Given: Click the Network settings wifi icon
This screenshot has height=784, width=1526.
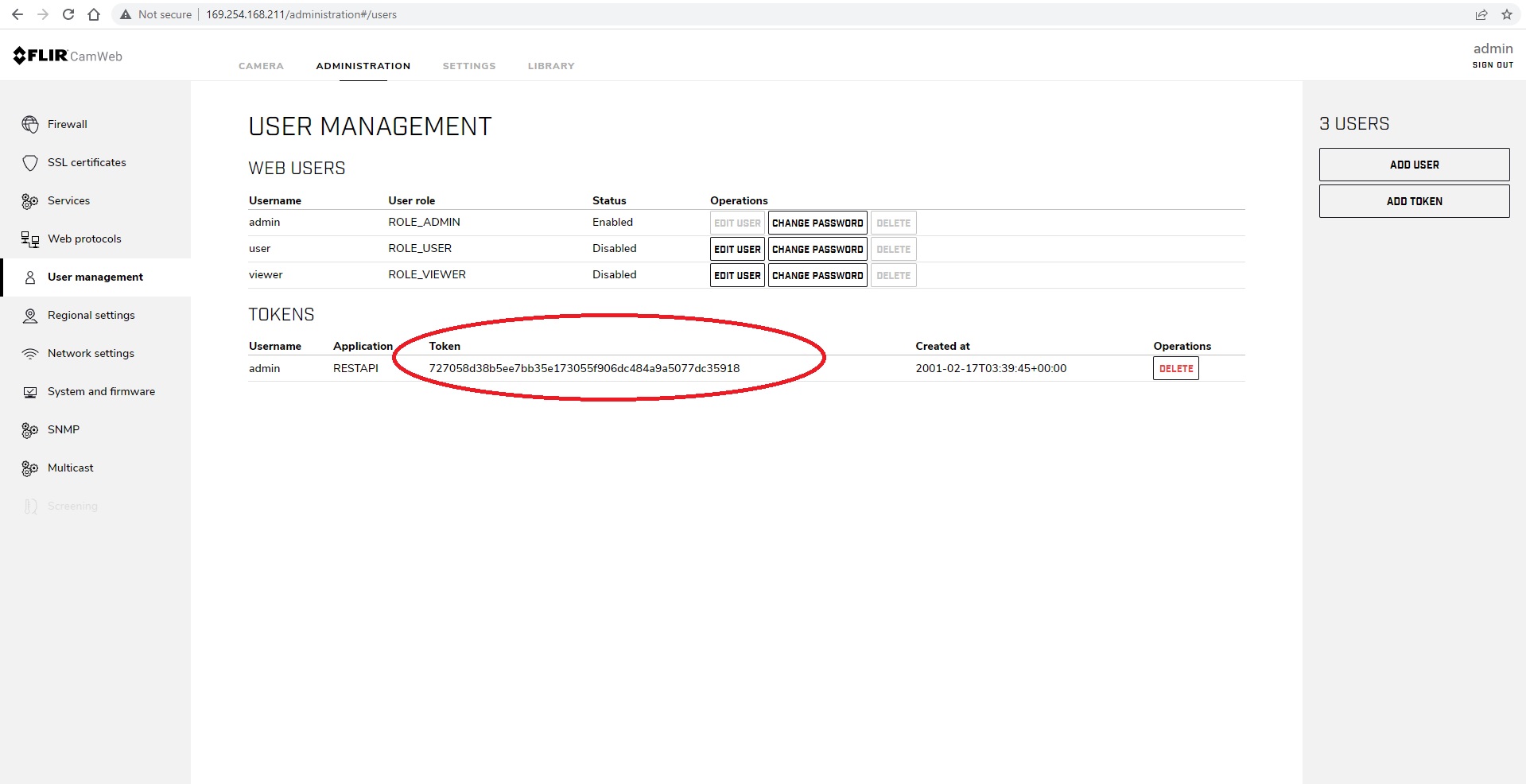Looking at the screenshot, I should [29, 353].
